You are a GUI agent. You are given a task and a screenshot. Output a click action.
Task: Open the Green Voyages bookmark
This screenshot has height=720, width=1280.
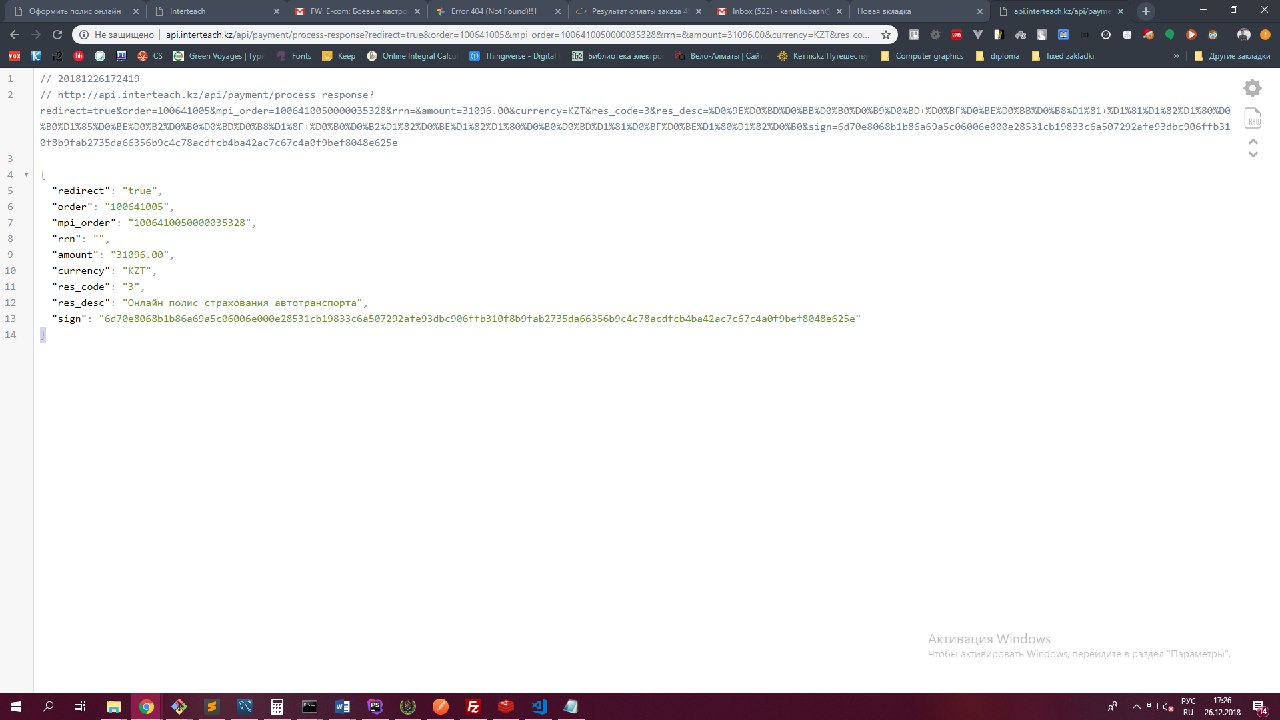218,56
